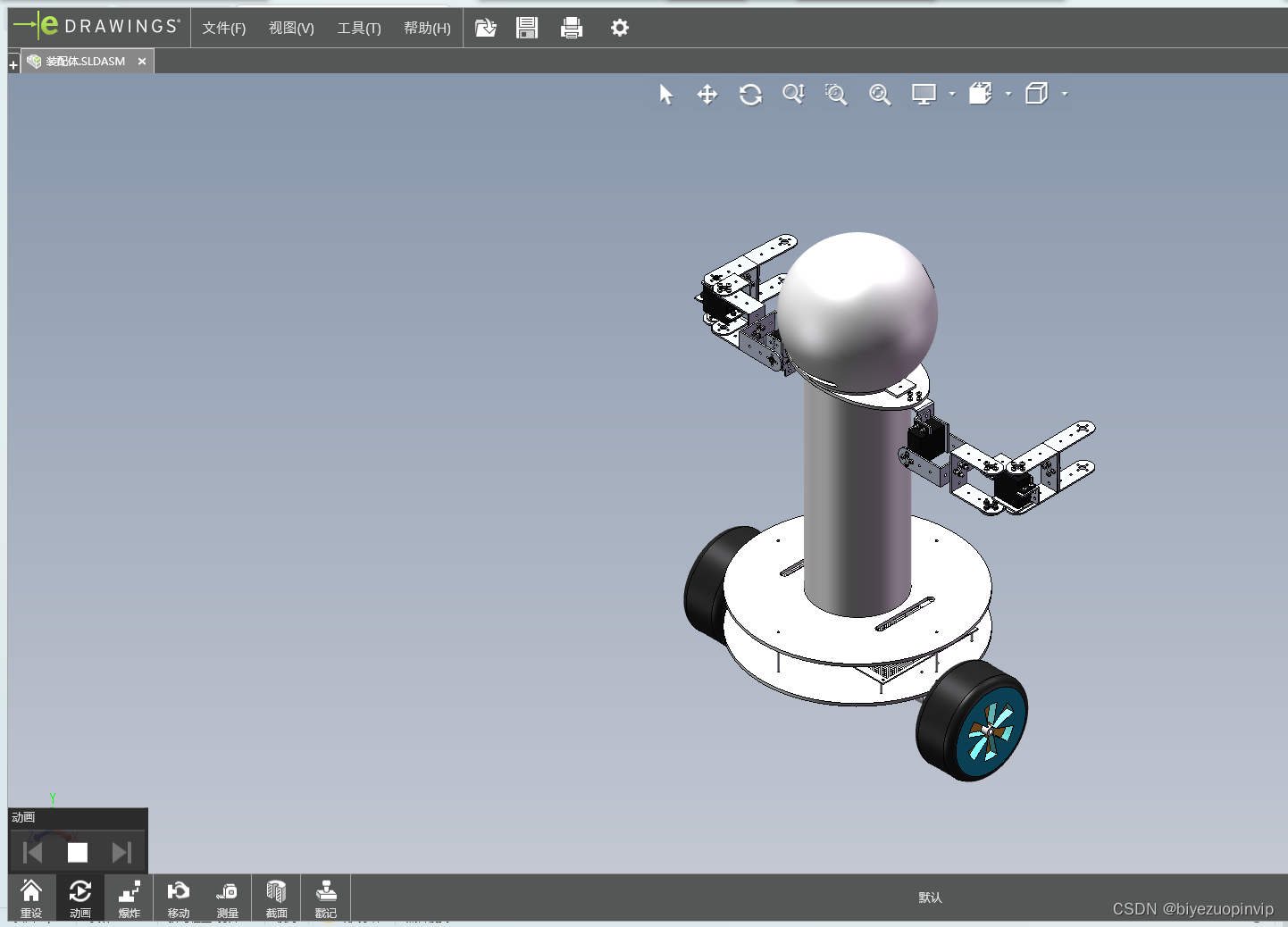The width and height of the screenshot is (1288, 927).
Task: Click the 动画 panel title
Action: click(23, 817)
